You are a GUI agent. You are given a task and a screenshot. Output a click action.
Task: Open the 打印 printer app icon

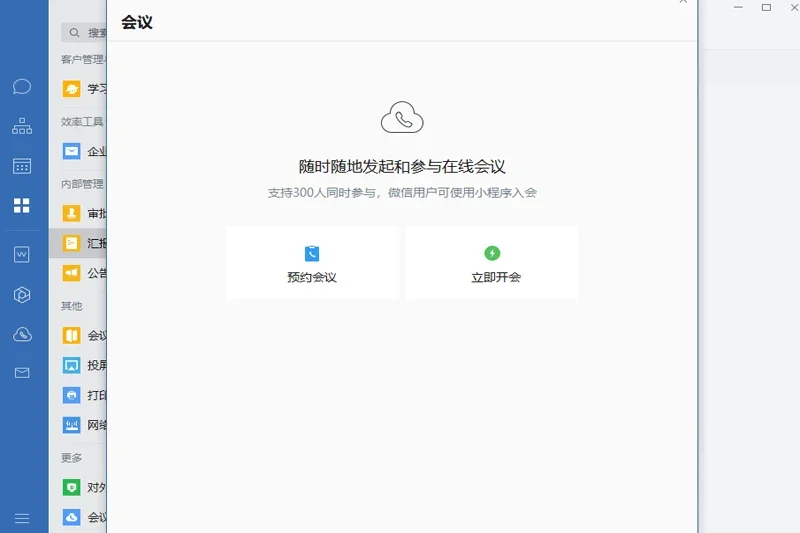coord(71,395)
